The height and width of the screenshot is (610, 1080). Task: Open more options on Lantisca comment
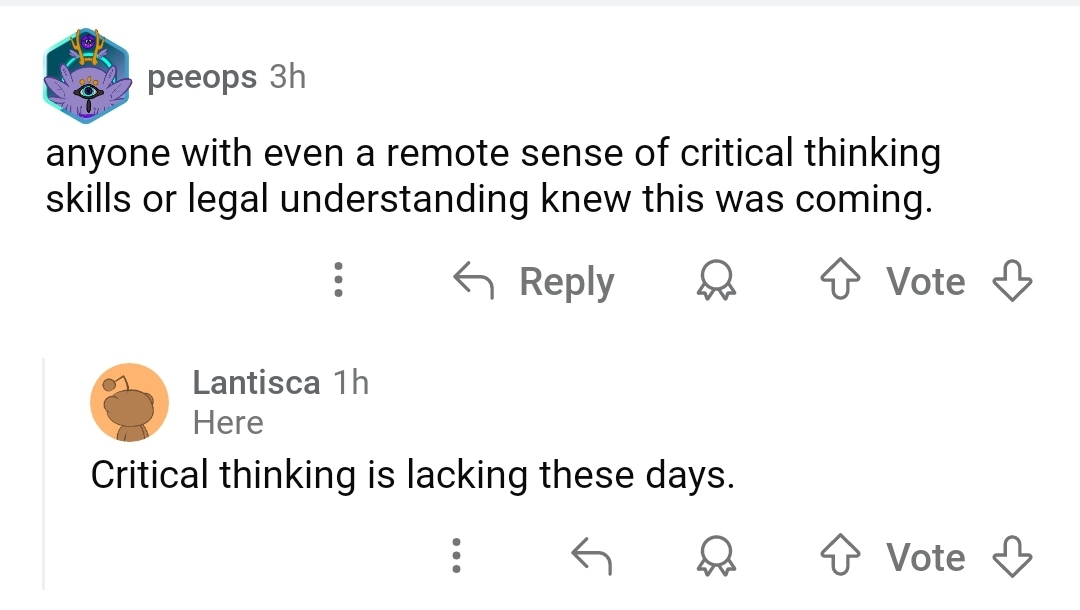(455, 556)
